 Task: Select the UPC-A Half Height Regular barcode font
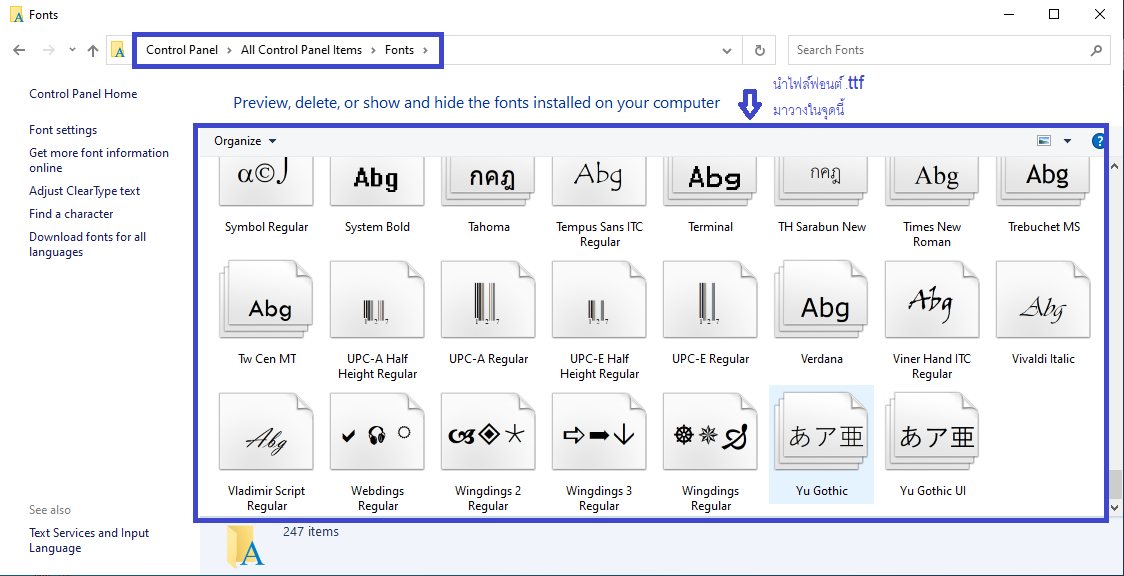(x=377, y=299)
